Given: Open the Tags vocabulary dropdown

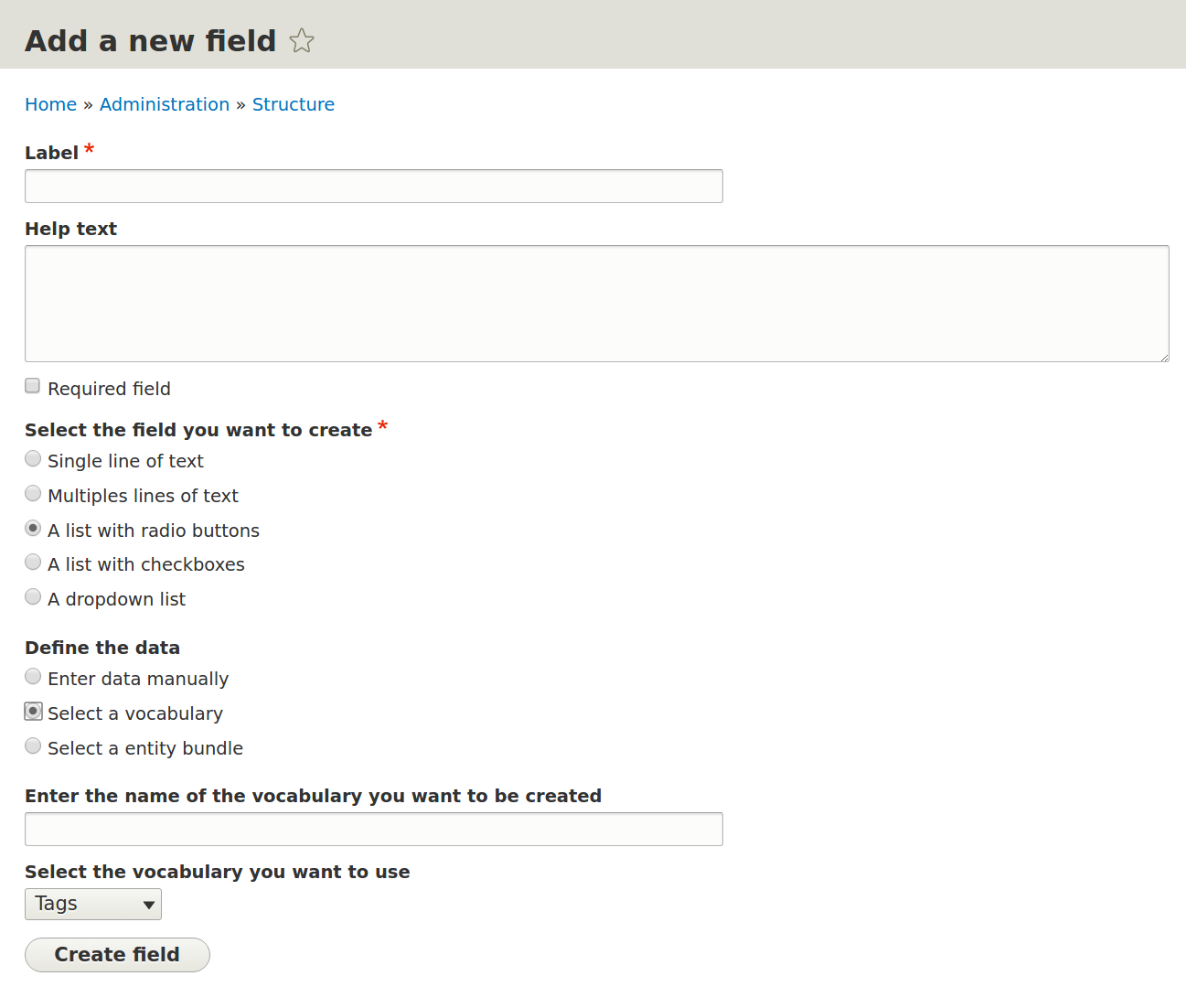Looking at the screenshot, I should [x=93, y=904].
